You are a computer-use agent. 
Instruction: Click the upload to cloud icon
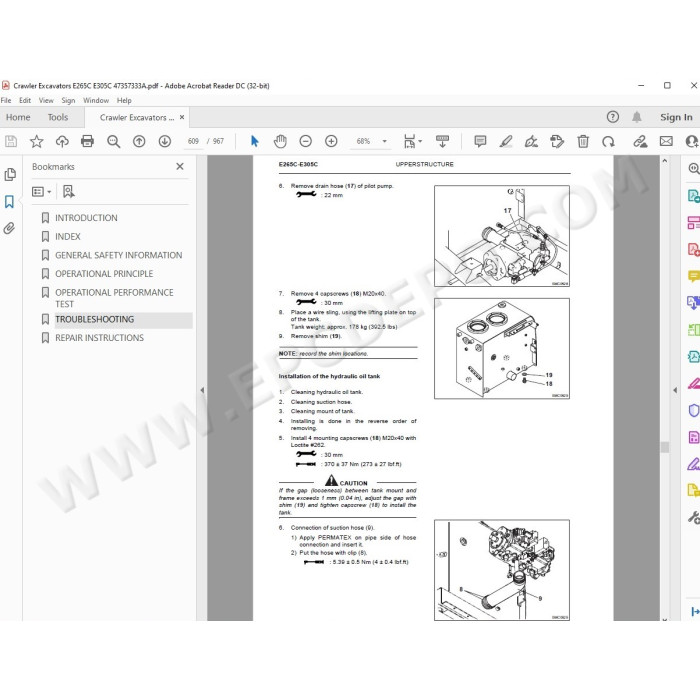point(62,142)
